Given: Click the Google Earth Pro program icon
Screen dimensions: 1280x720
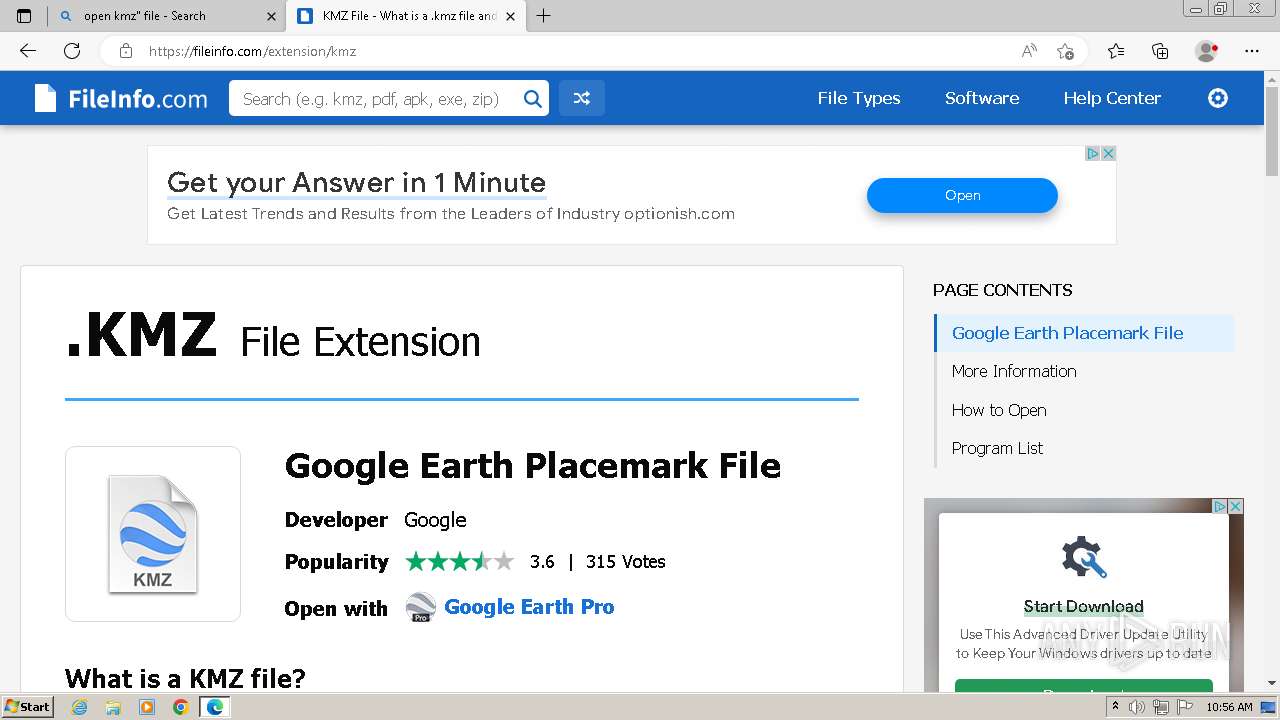Looking at the screenshot, I should 421,607.
